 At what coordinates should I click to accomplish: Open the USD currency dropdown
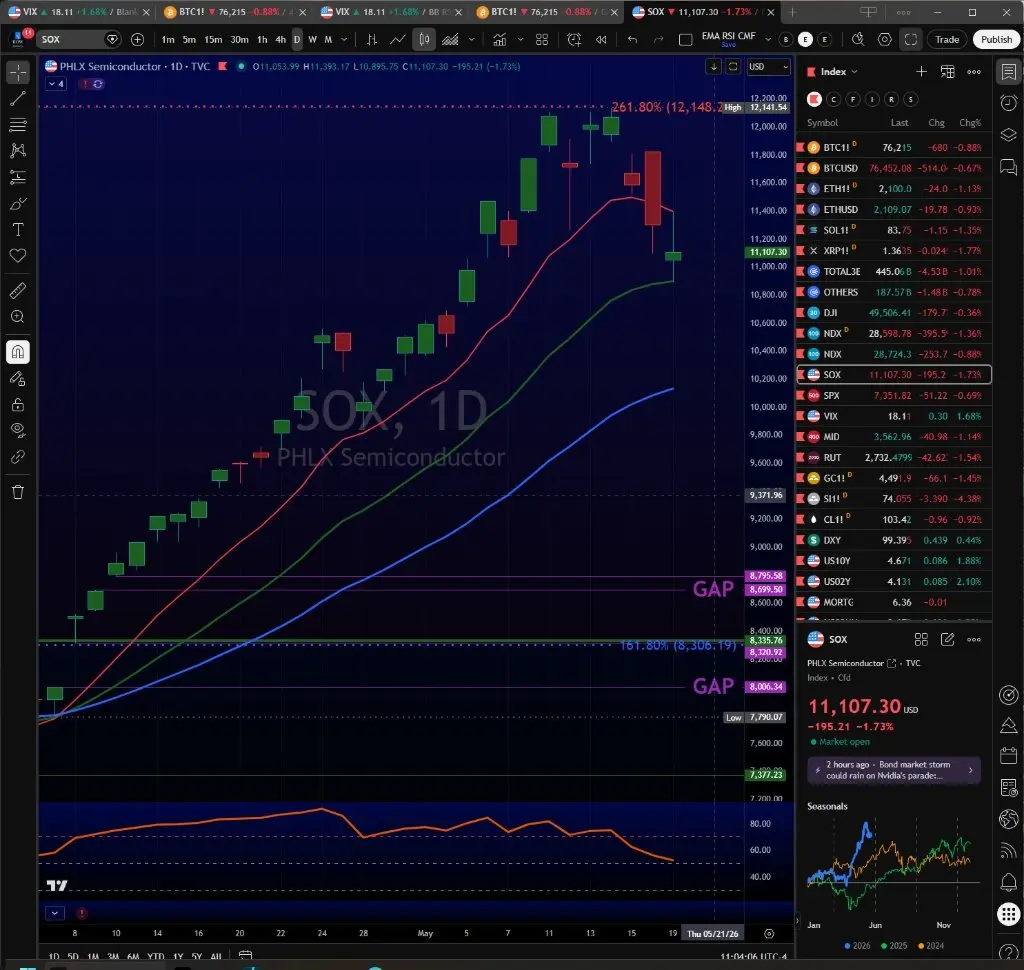click(x=769, y=67)
